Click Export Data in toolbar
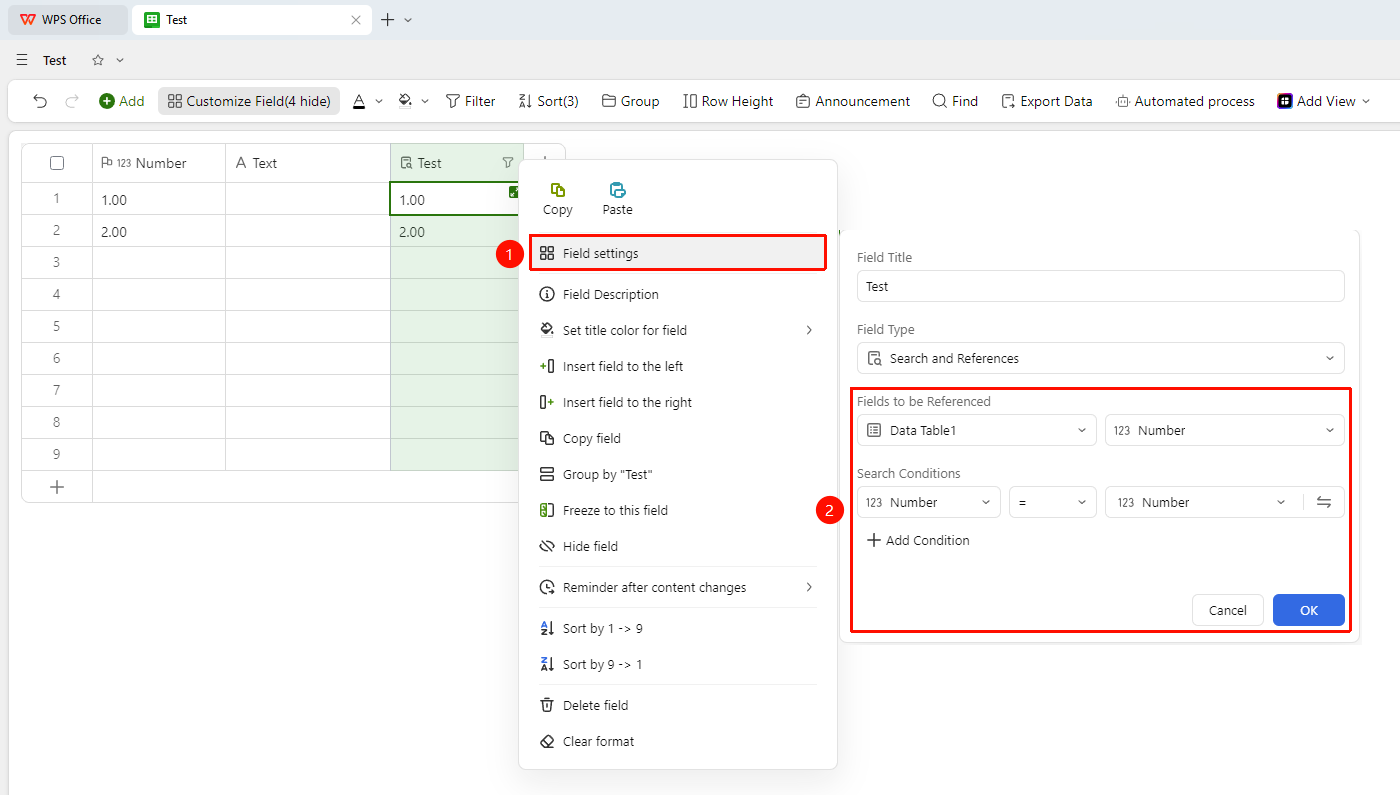 tap(1046, 101)
